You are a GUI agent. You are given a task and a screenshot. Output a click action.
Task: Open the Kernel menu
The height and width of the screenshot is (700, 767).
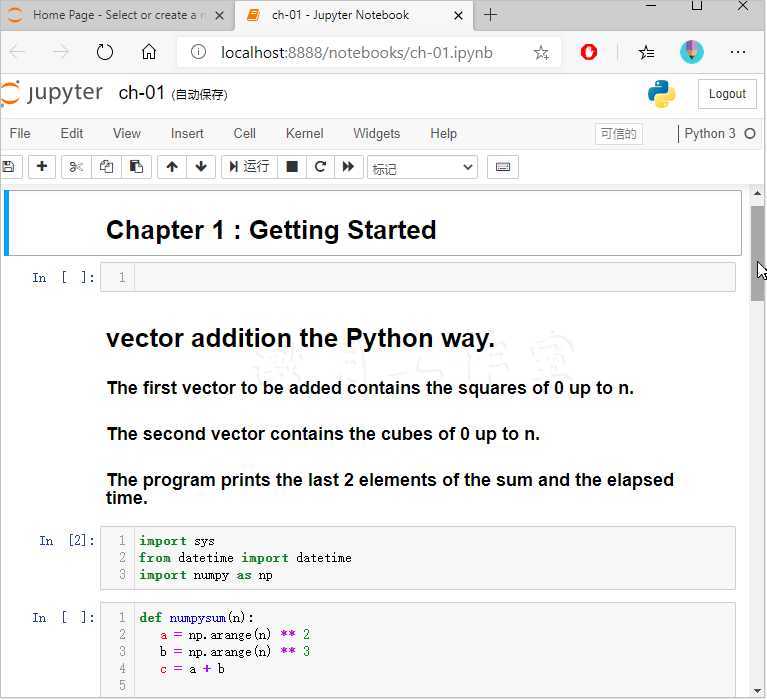tap(304, 133)
